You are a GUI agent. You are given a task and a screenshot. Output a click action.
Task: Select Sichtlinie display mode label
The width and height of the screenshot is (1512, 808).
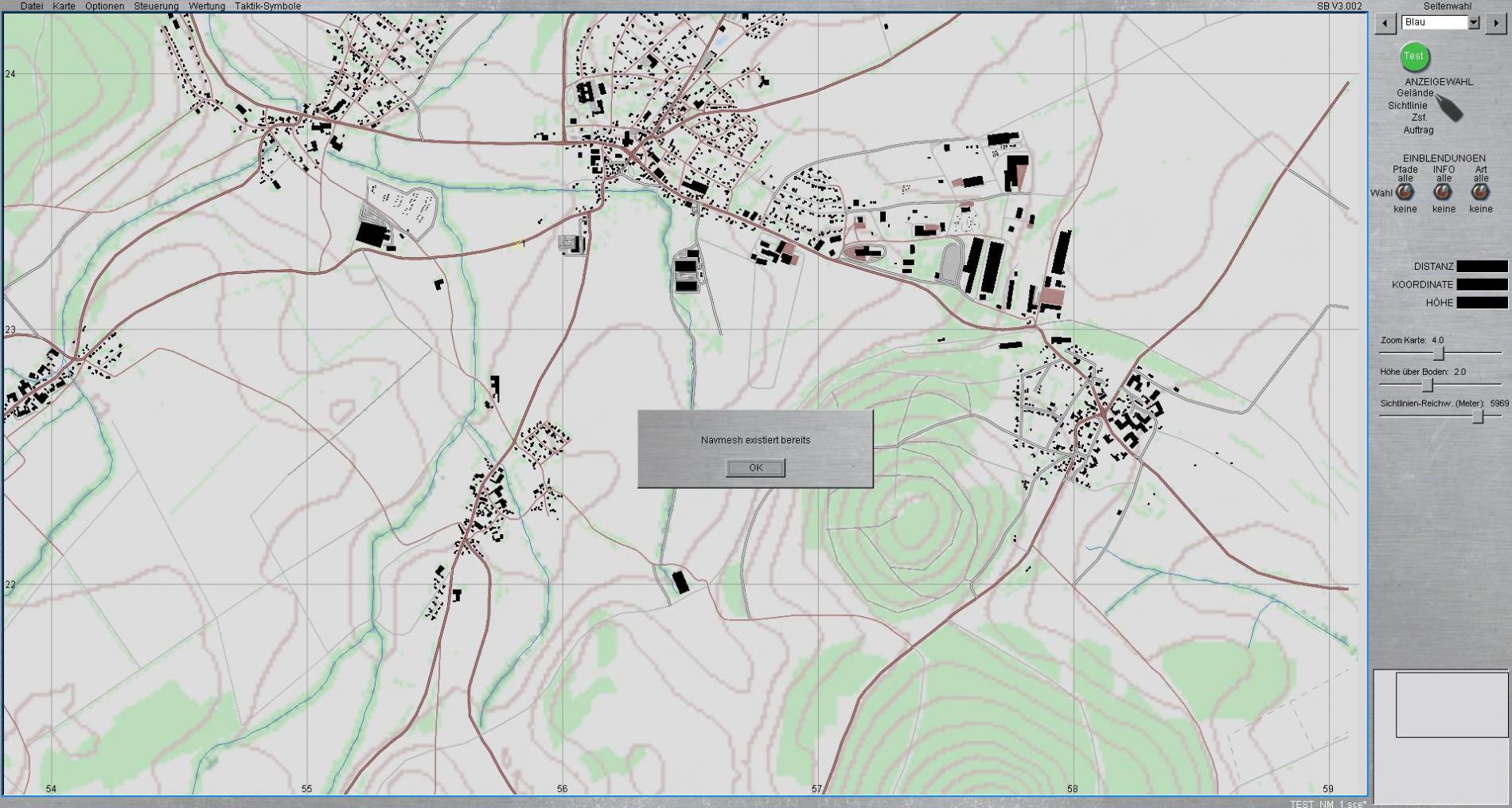[x=1407, y=106]
